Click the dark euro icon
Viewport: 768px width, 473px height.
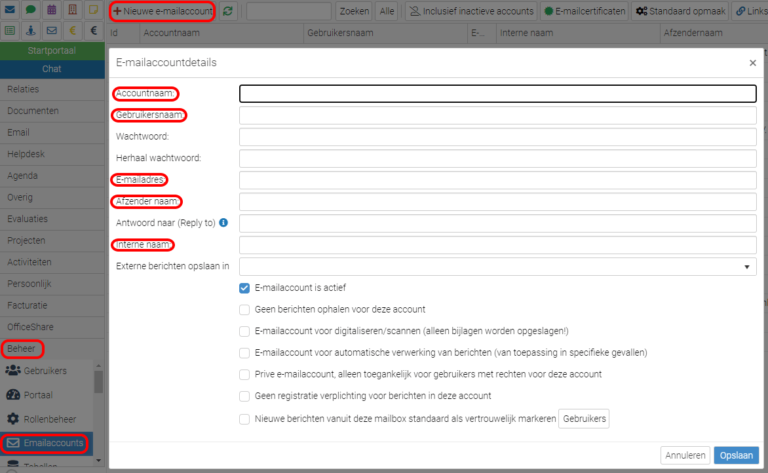[x=93, y=31]
